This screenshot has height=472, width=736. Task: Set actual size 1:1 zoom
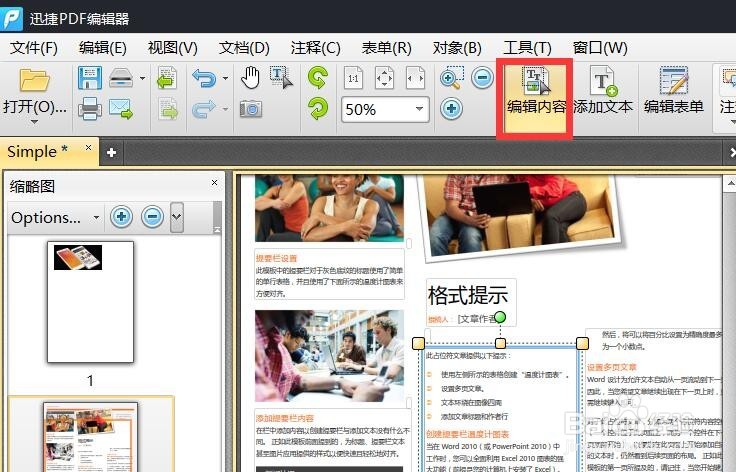[x=353, y=78]
